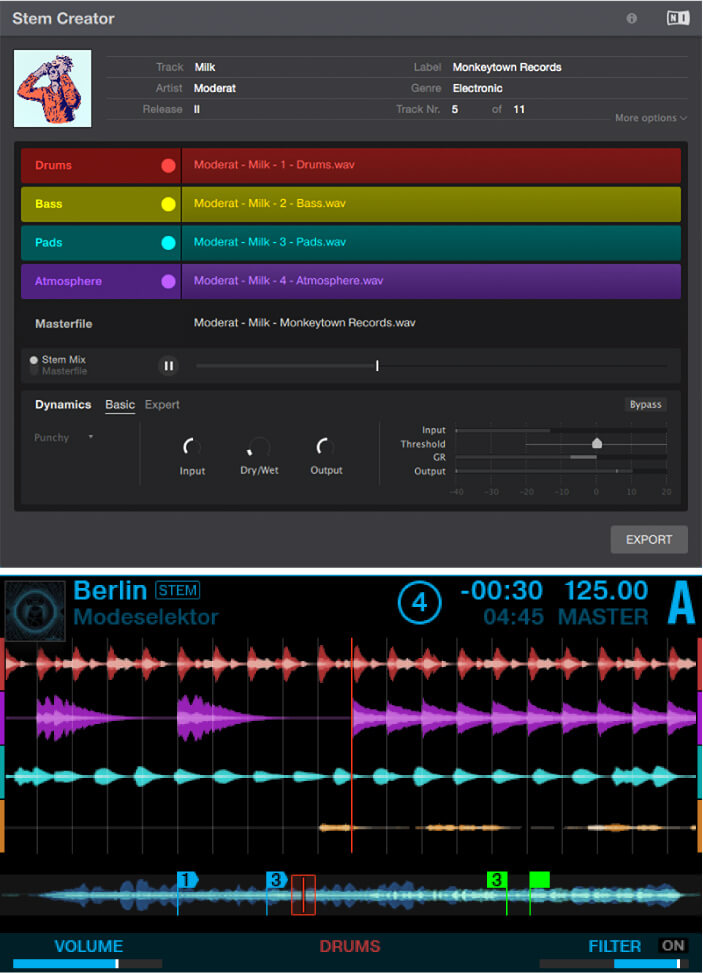Click blue cue marker 1 in overview
703x973 pixels.
(187, 880)
